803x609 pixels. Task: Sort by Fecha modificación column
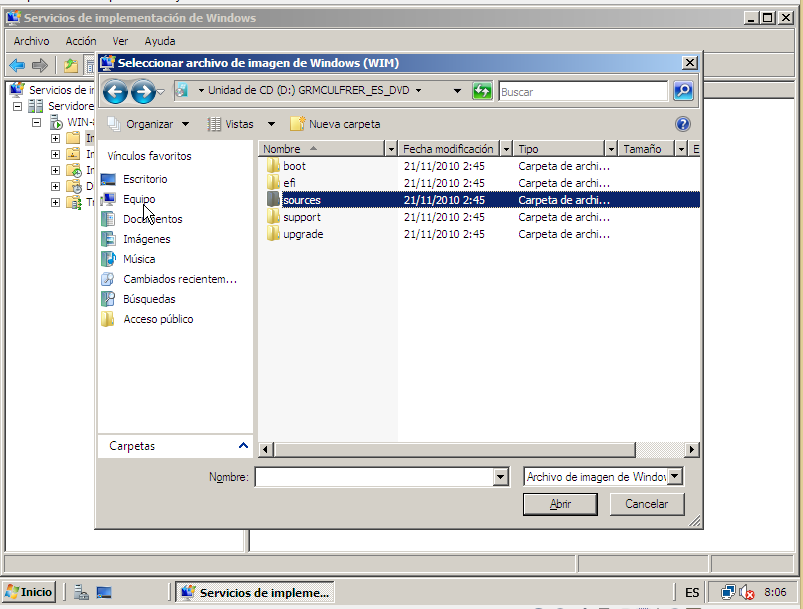pos(449,149)
